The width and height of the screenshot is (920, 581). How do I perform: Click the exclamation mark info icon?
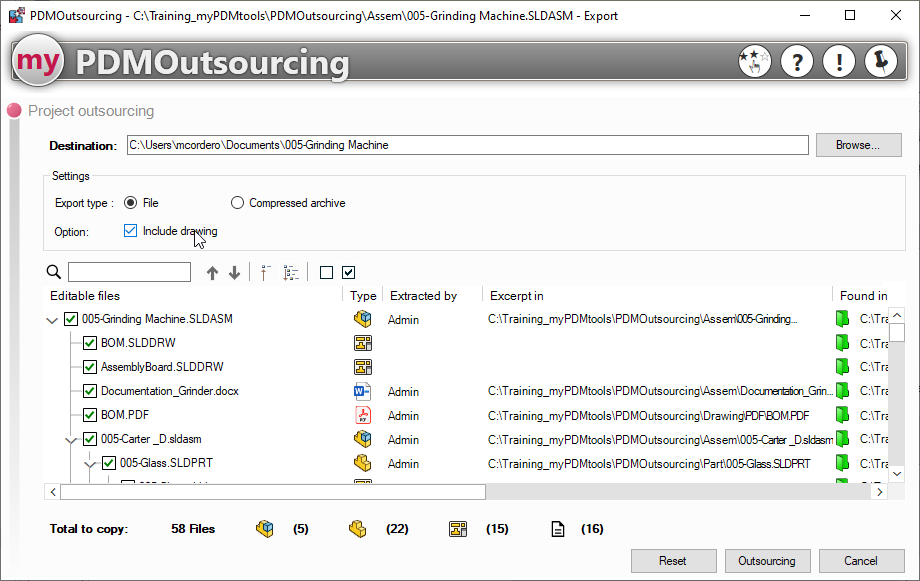[839, 62]
